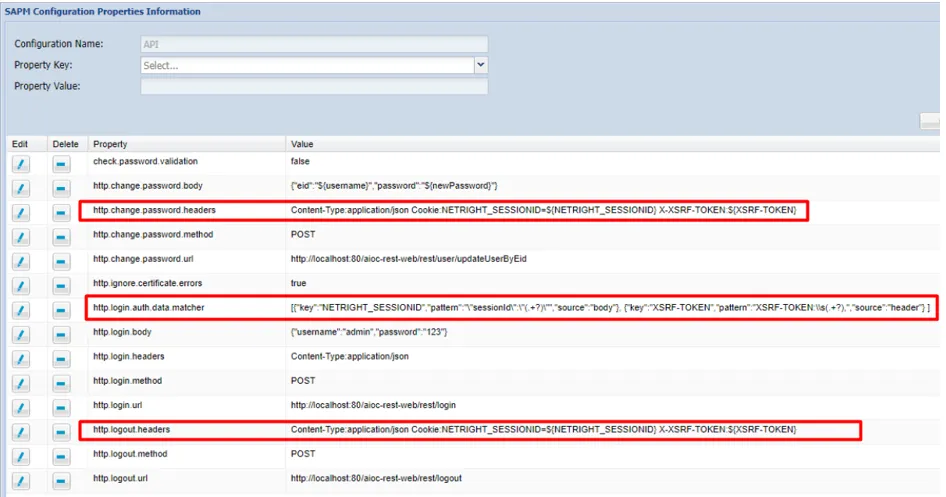This screenshot has height=497, width=946.
Task: Edit the http.login.url row
Action: point(21,408)
